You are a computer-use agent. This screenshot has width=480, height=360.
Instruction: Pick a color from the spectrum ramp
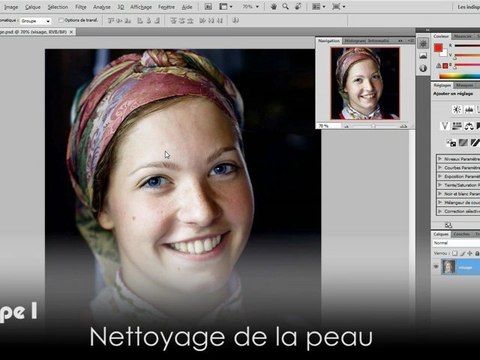[460, 76]
